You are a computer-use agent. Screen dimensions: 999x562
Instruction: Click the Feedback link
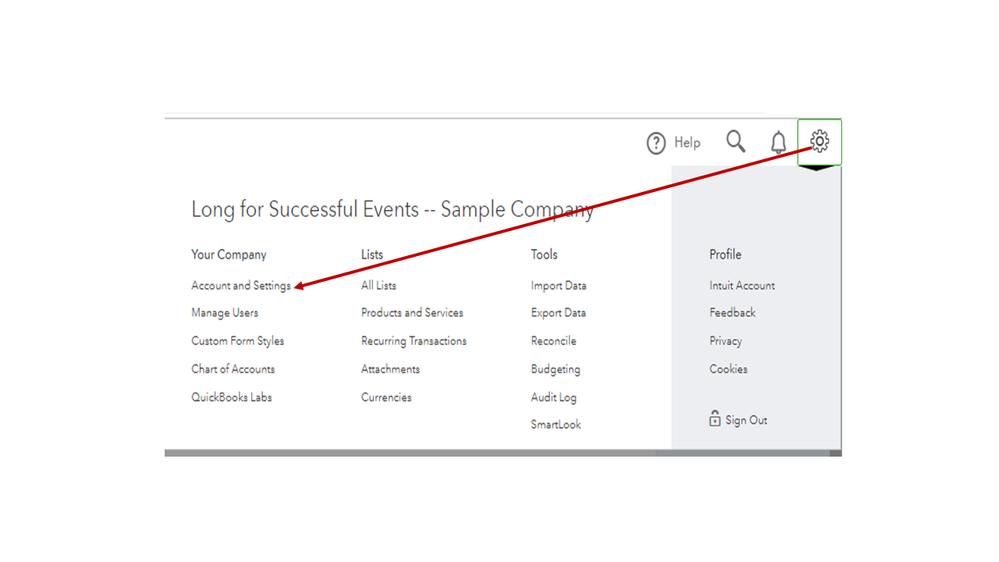point(733,313)
